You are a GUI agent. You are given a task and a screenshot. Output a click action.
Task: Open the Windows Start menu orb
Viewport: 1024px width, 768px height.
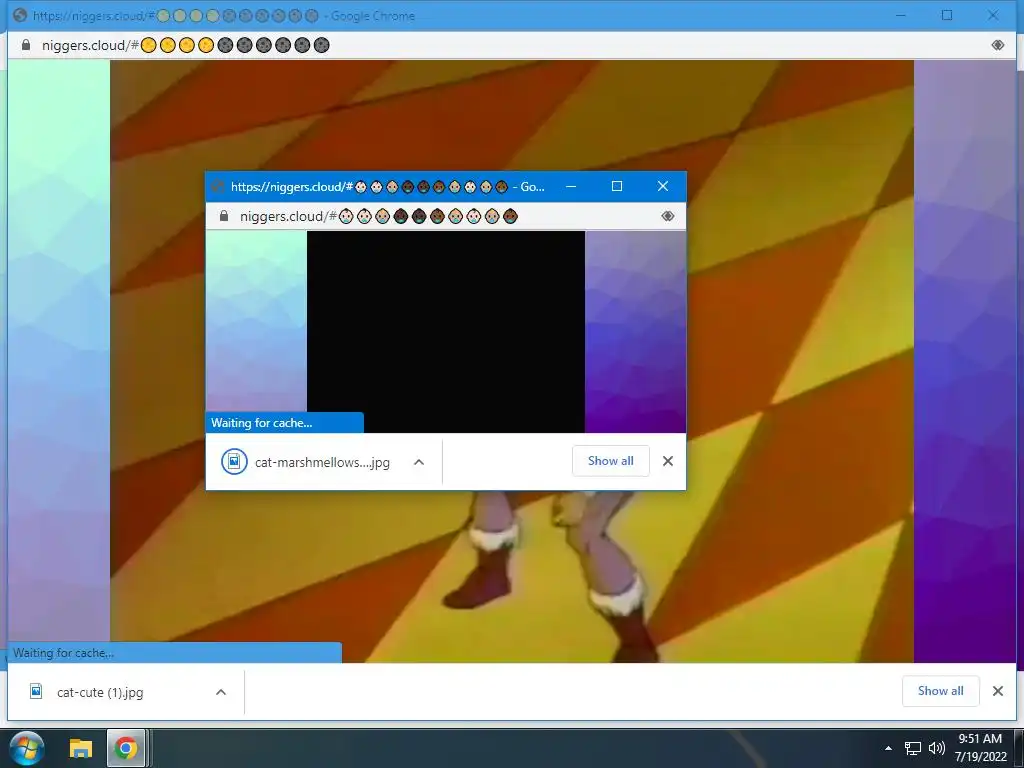pyautogui.click(x=27, y=748)
